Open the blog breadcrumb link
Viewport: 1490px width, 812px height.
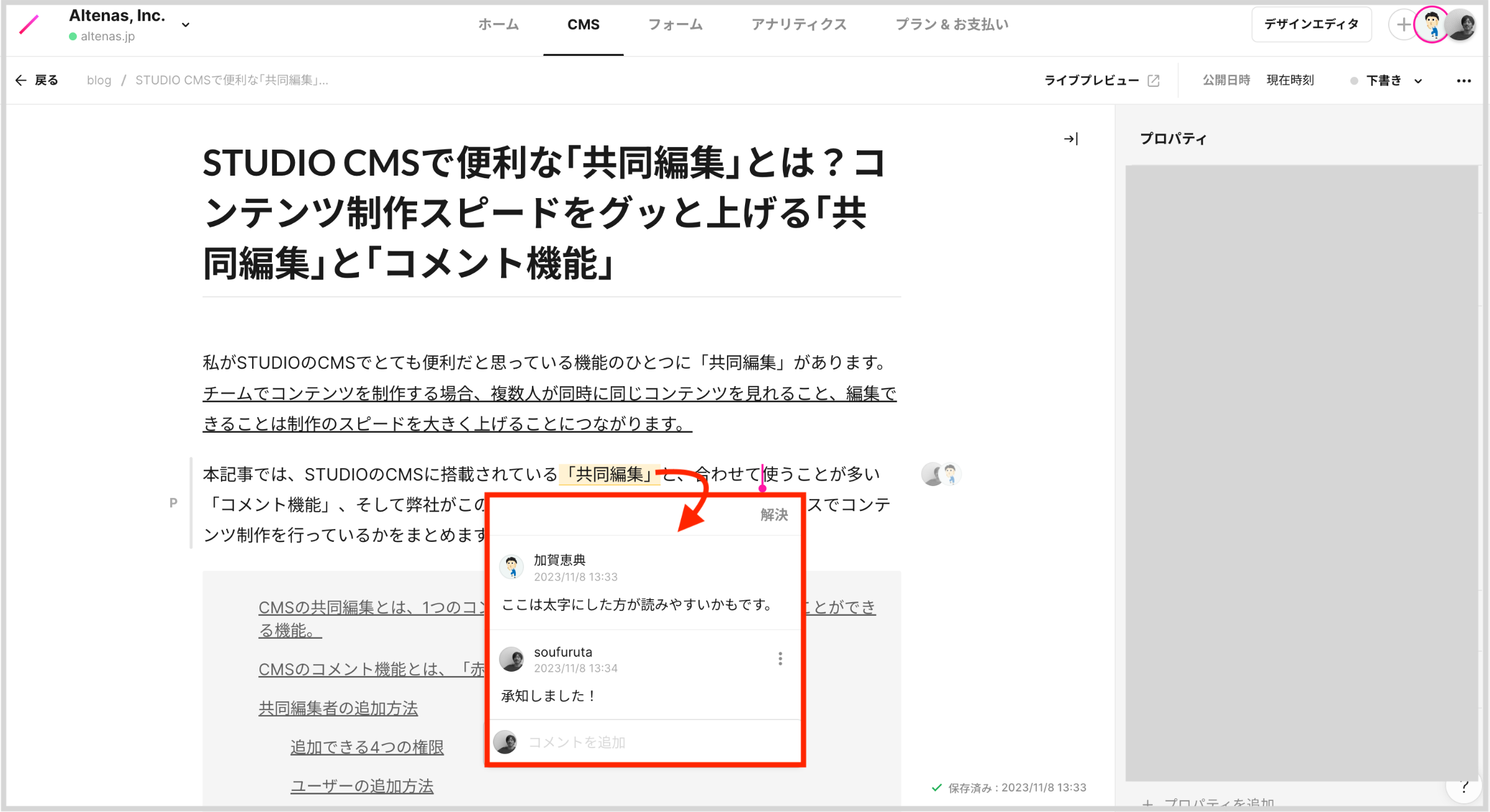[x=99, y=80]
